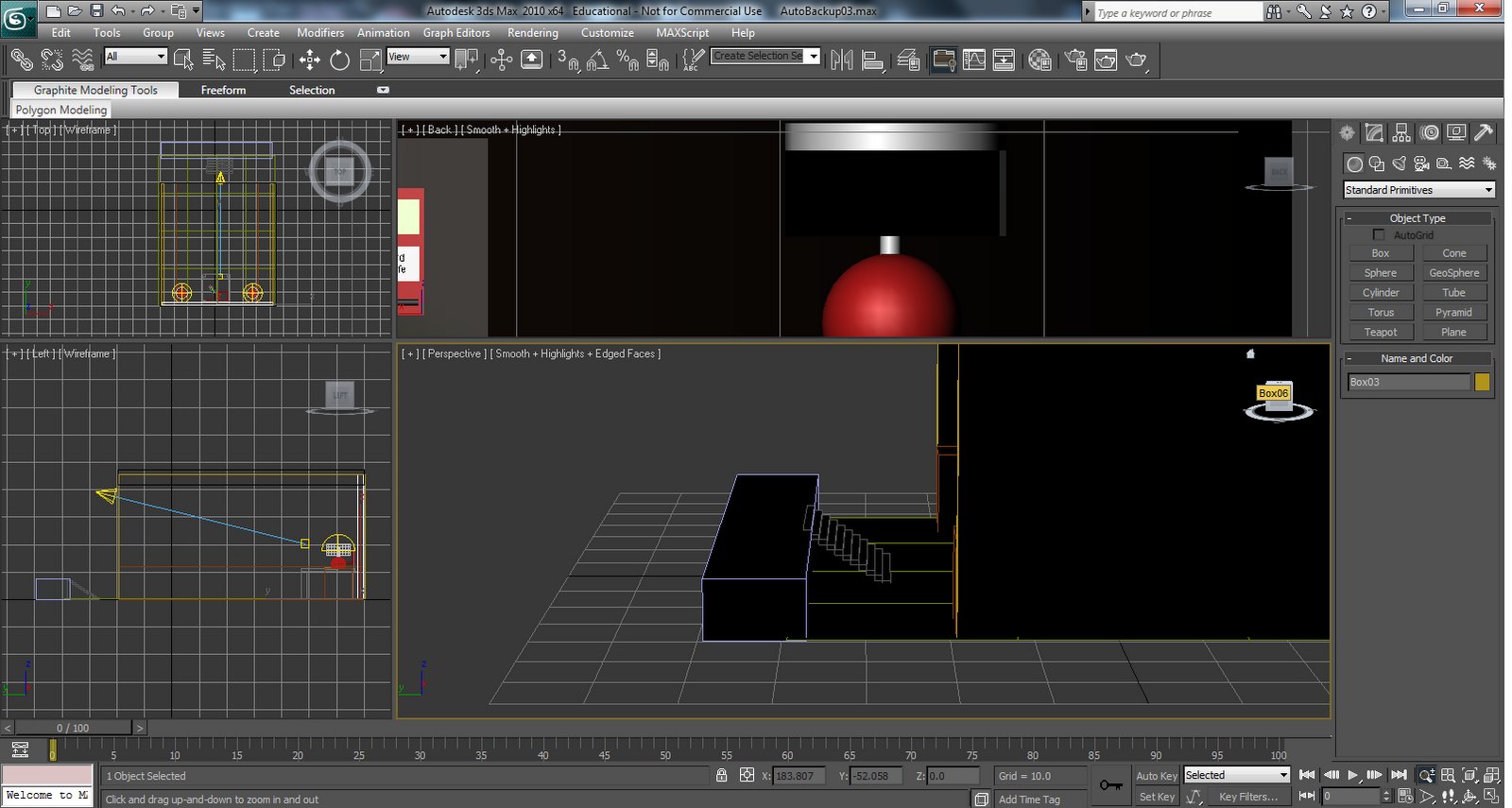This screenshot has height=808, width=1512.
Task: Switch to the Freeform ribbon tab
Action: 223,91
